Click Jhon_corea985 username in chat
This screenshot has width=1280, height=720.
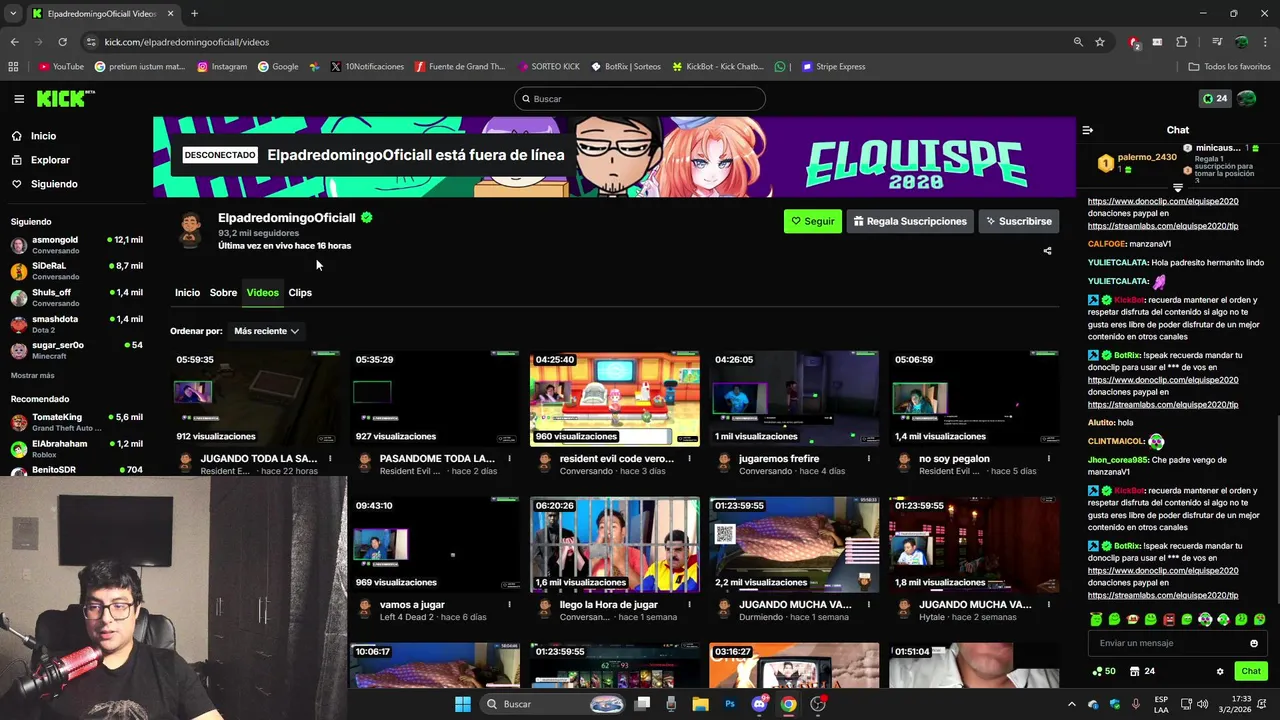tap(1117, 460)
